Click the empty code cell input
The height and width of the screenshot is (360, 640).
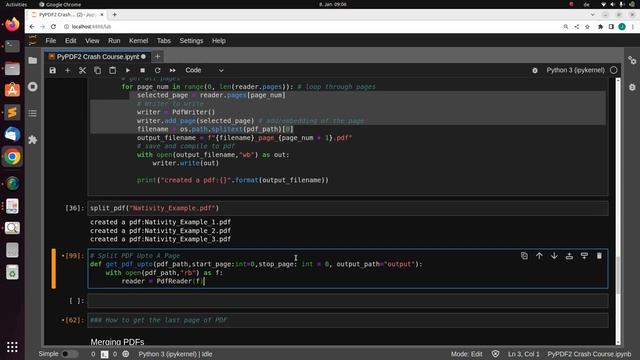[x=348, y=301]
